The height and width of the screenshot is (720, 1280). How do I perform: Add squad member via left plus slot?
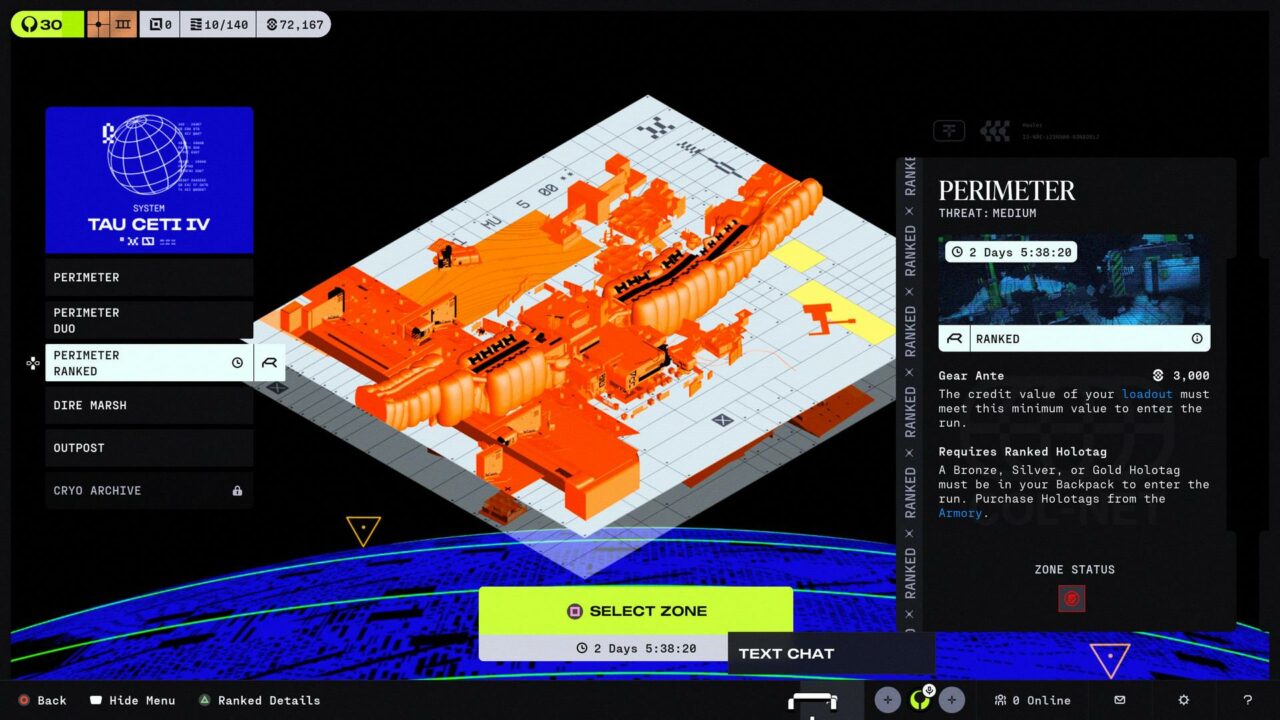(x=887, y=700)
